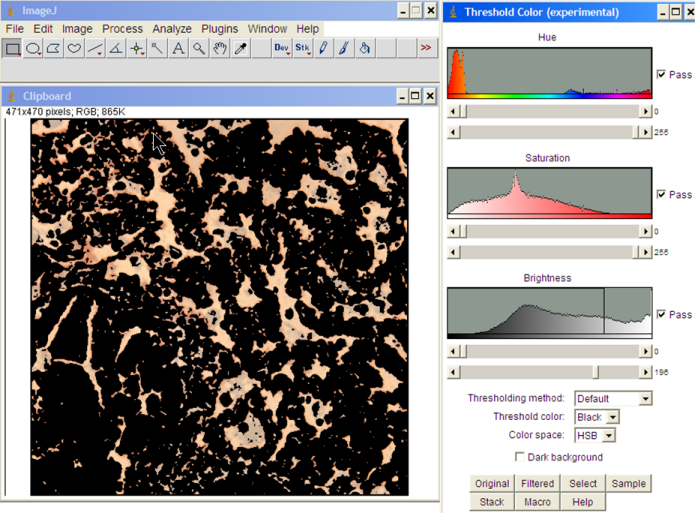Image resolution: width=700 pixels, height=513 pixels.
Task: Select the Oval selection tool
Action: 33,48
